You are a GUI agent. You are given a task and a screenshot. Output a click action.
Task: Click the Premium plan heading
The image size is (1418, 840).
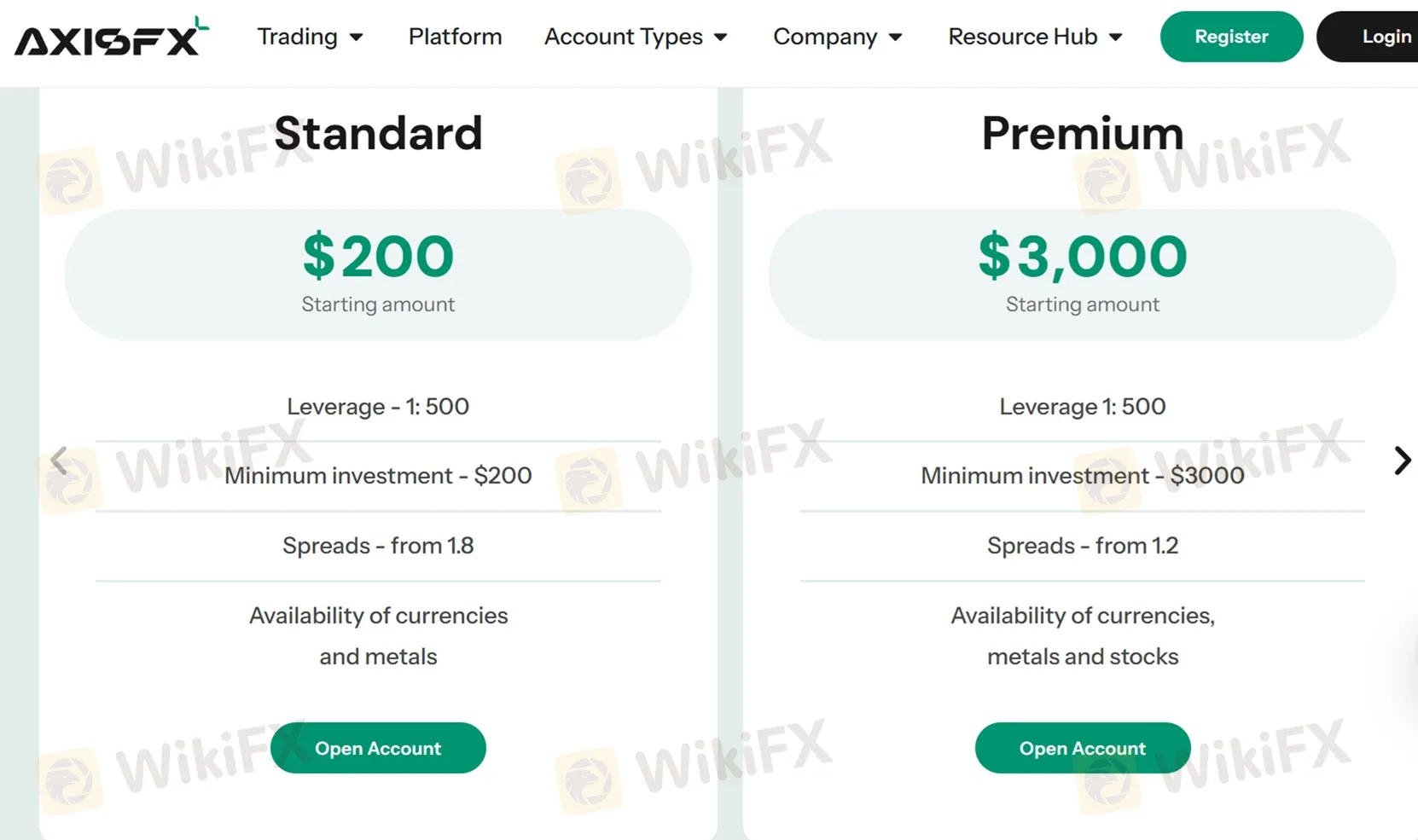pyautogui.click(x=1082, y=134)
